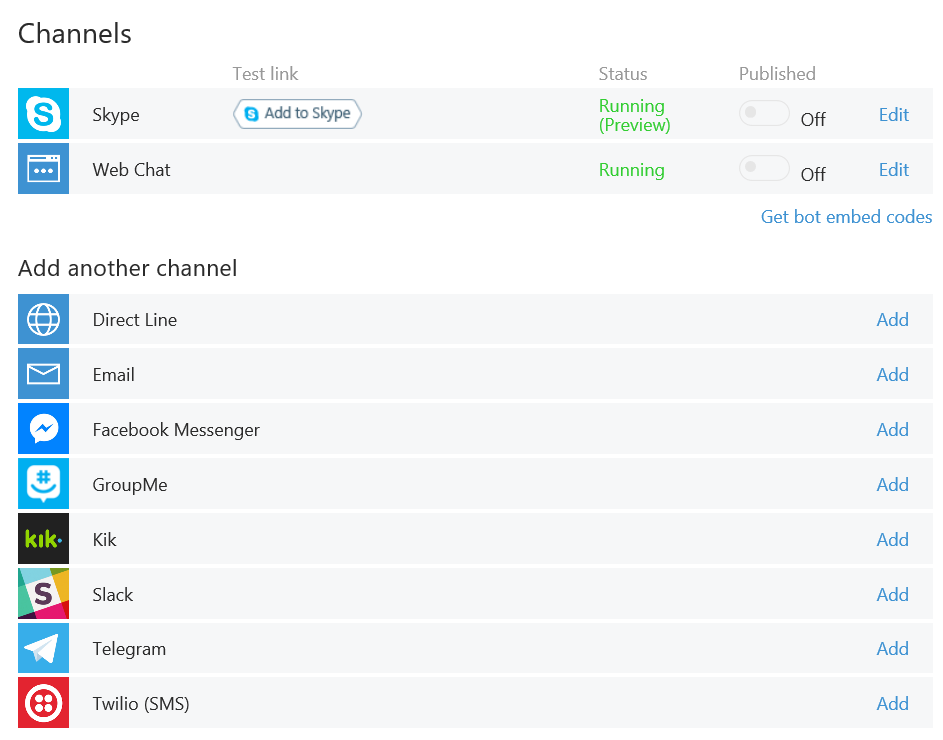Select the Telegram paper plane icon

click(x=43, y=648)
